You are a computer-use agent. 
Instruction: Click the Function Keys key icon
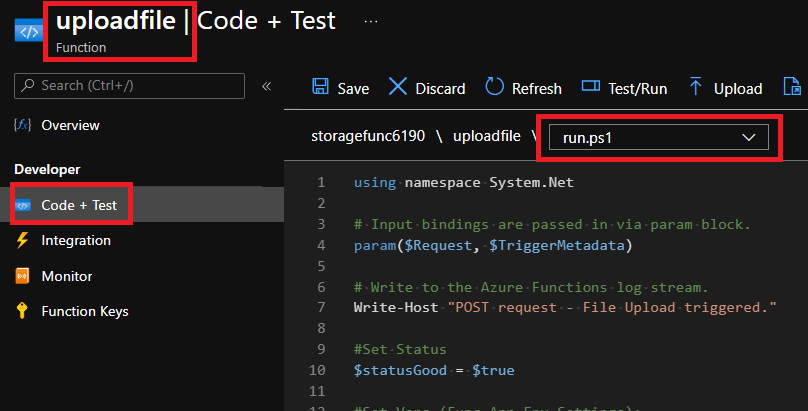[22, 311]
